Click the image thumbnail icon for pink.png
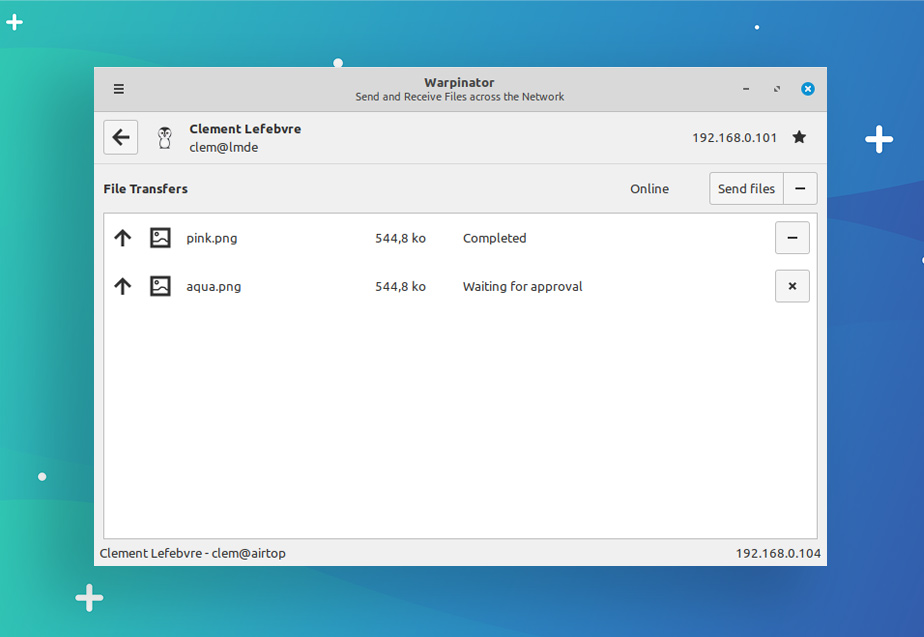Viewport: 924px width, 637px height. coord(160,238)
